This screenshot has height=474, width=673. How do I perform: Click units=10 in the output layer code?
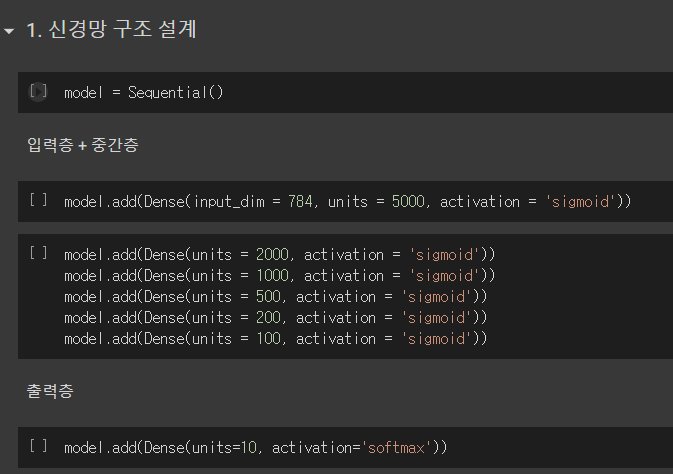224,448
